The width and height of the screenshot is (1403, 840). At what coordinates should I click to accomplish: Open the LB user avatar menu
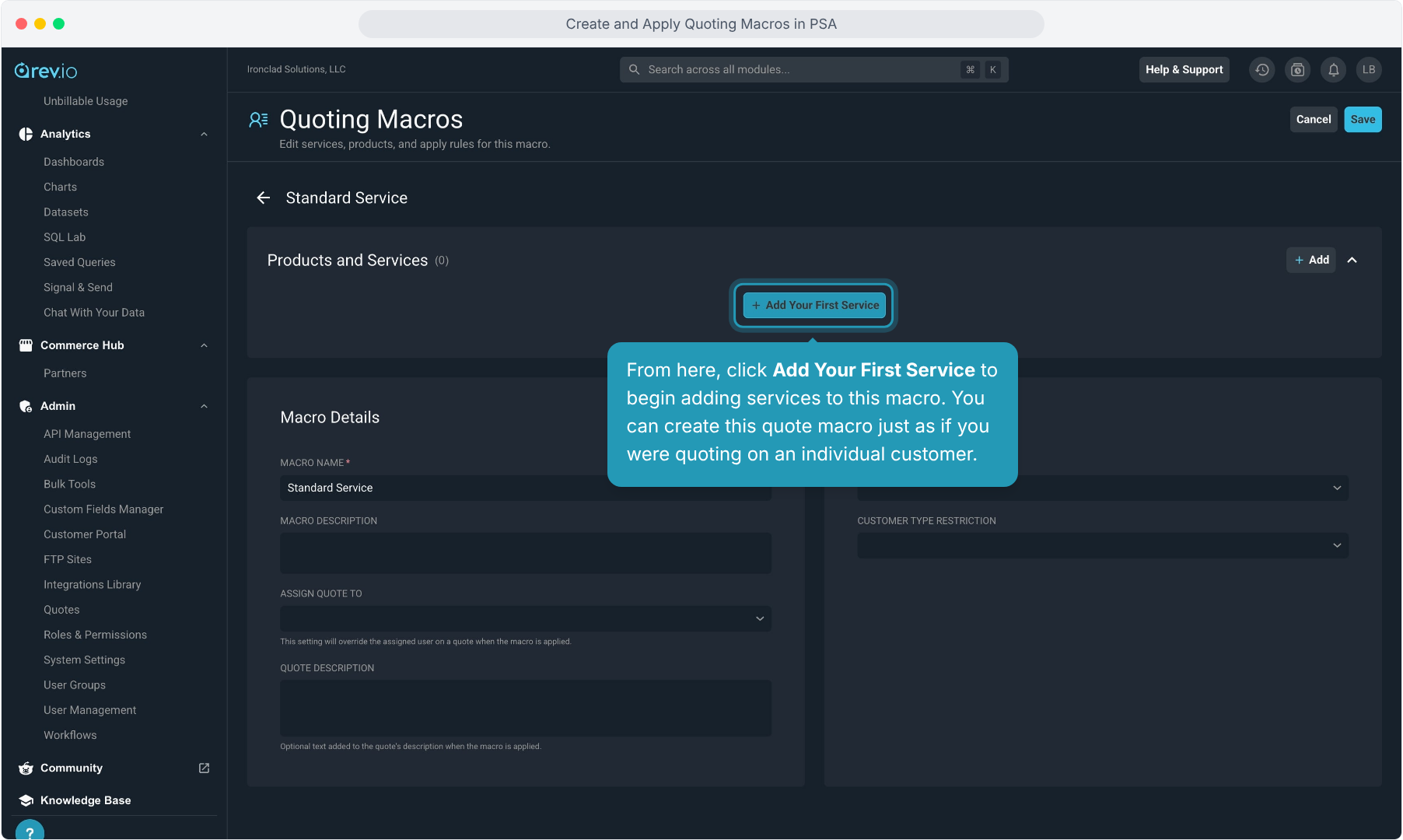coord(1369,70)
